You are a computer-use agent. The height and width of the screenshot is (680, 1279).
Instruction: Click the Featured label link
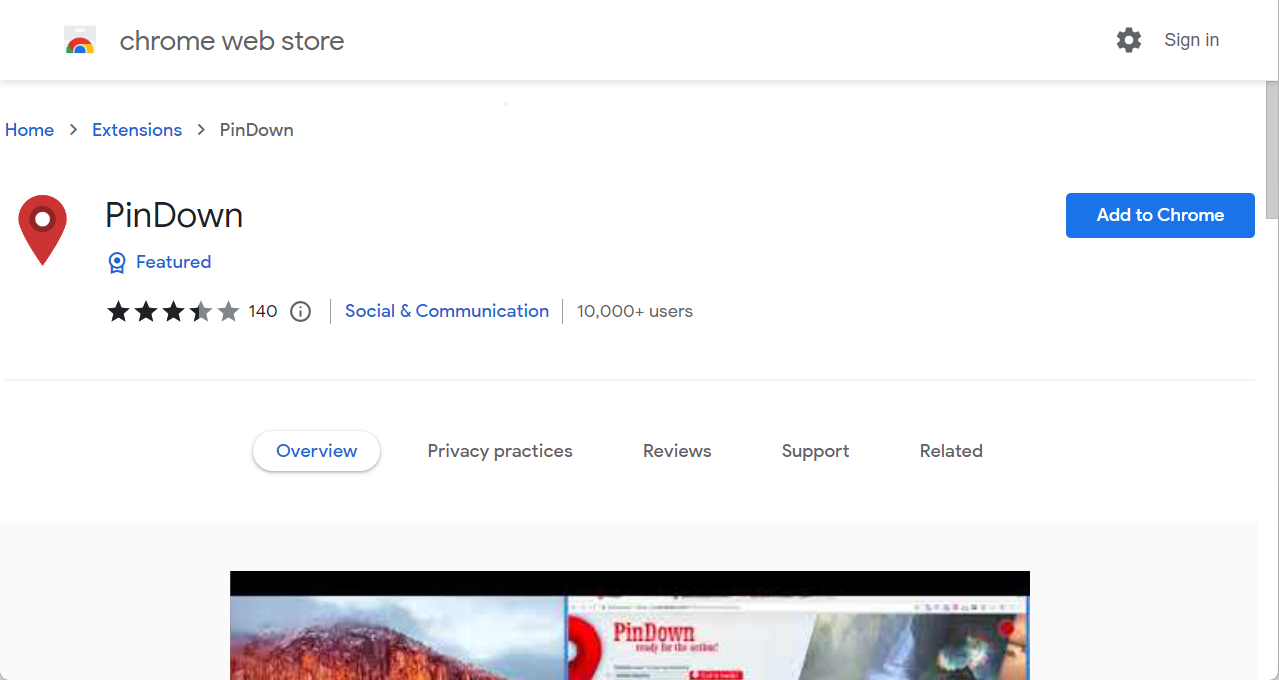173,262
